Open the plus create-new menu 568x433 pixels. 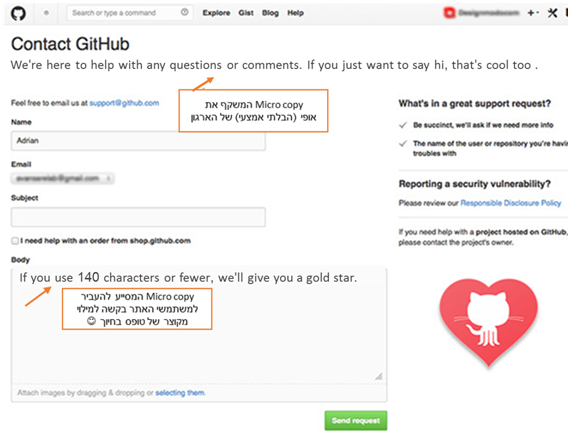pyautogui.click(x=533, y=13)
